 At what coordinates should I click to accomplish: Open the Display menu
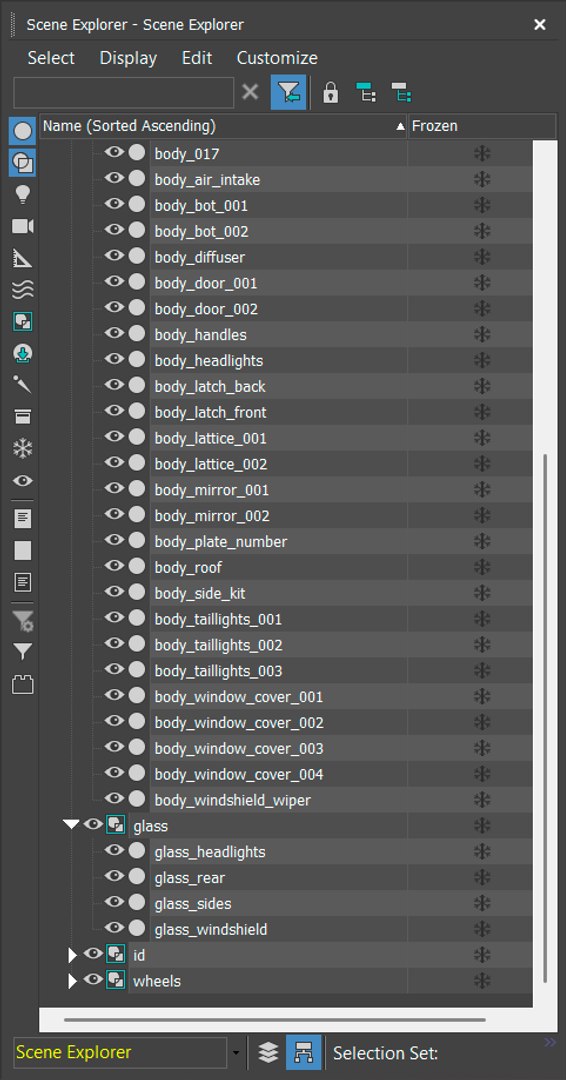pyautogui.click(x=128, y=58)
